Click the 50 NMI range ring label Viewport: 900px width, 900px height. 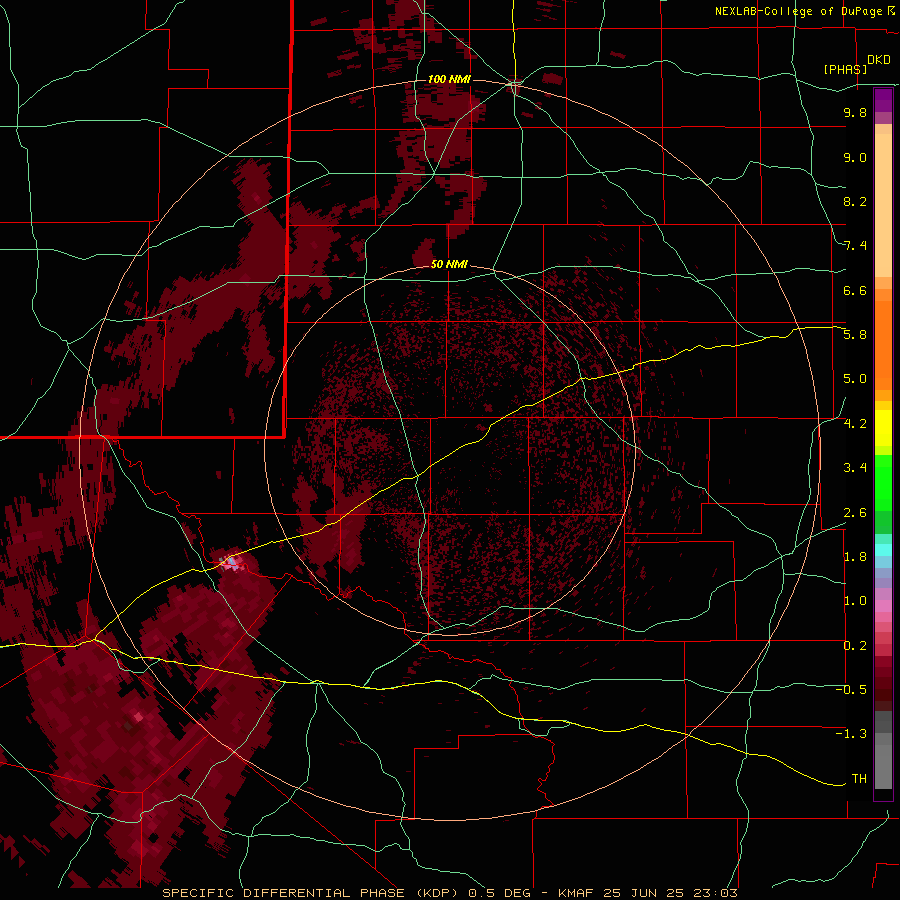[449, 264]
